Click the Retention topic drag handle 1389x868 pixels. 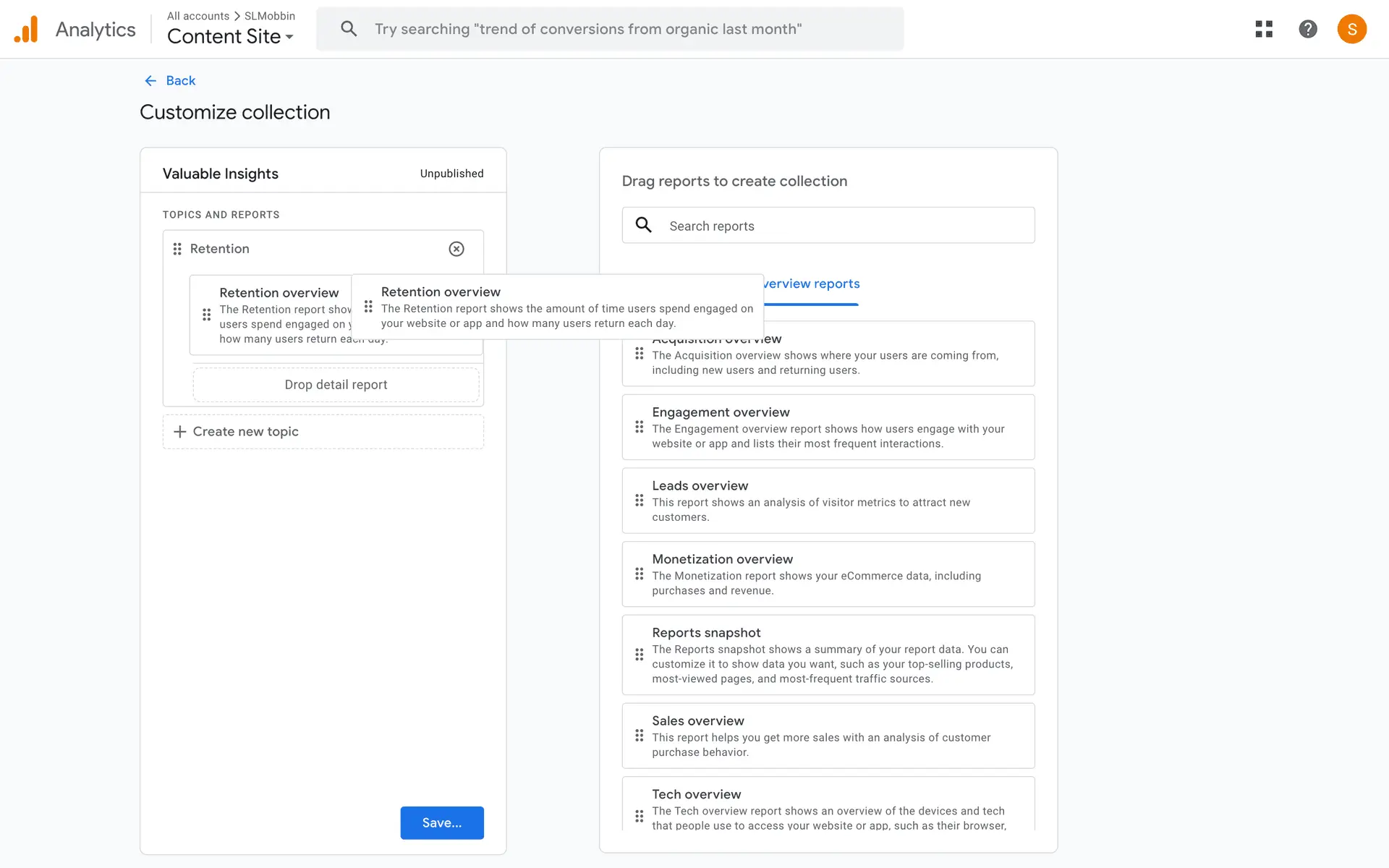tap(177, 249)
